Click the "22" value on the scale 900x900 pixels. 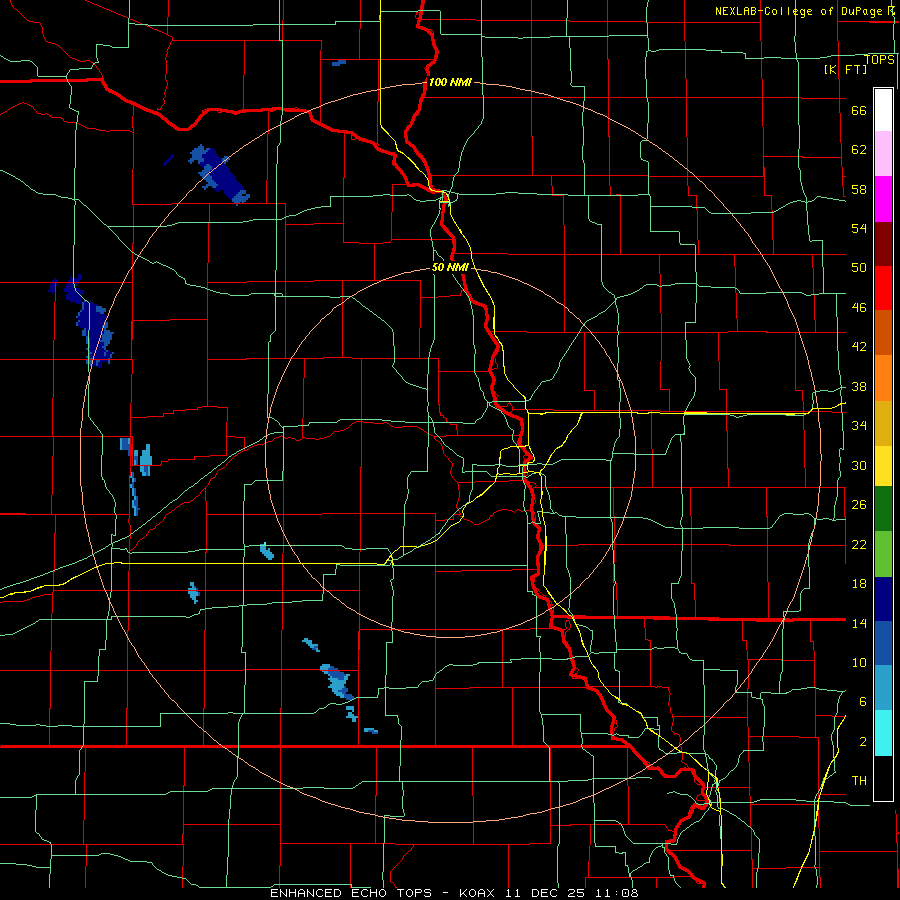point(859,544)
